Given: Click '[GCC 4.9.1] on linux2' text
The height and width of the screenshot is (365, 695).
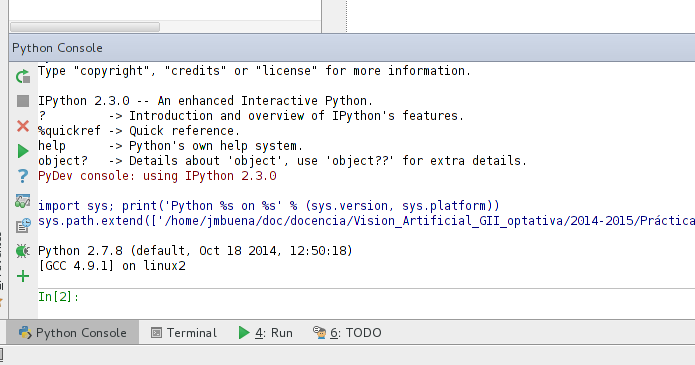Looking at the screenshot, I should click(112, 266).
